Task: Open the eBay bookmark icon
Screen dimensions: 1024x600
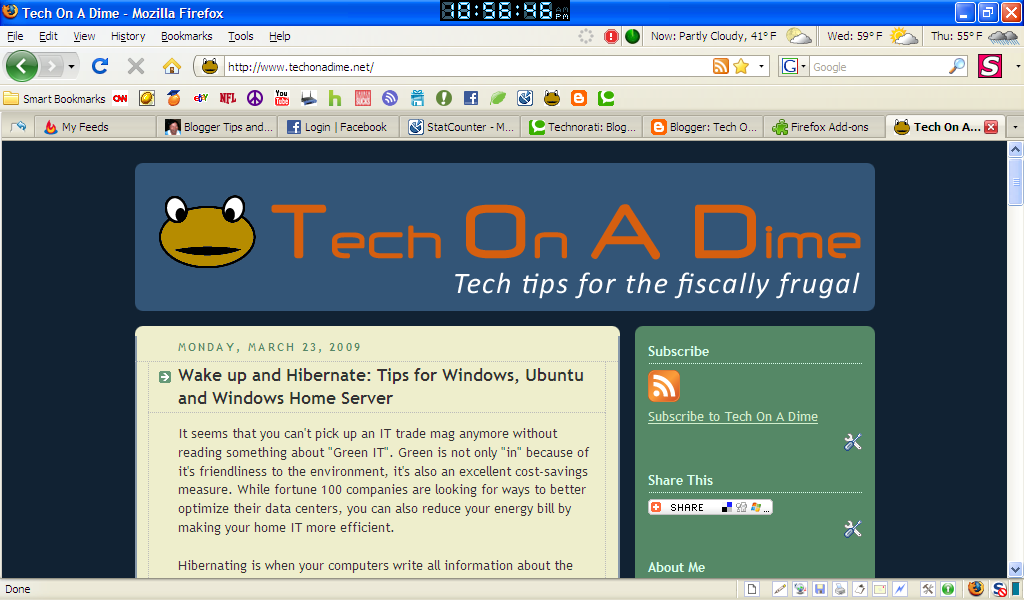Action: (201, 99)
